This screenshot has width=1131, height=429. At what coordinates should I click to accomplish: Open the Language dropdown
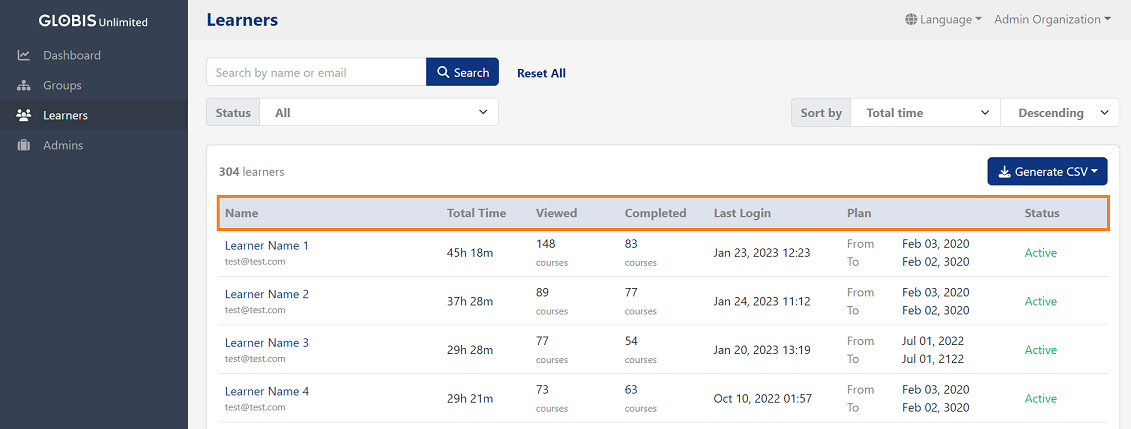[943, 19]
